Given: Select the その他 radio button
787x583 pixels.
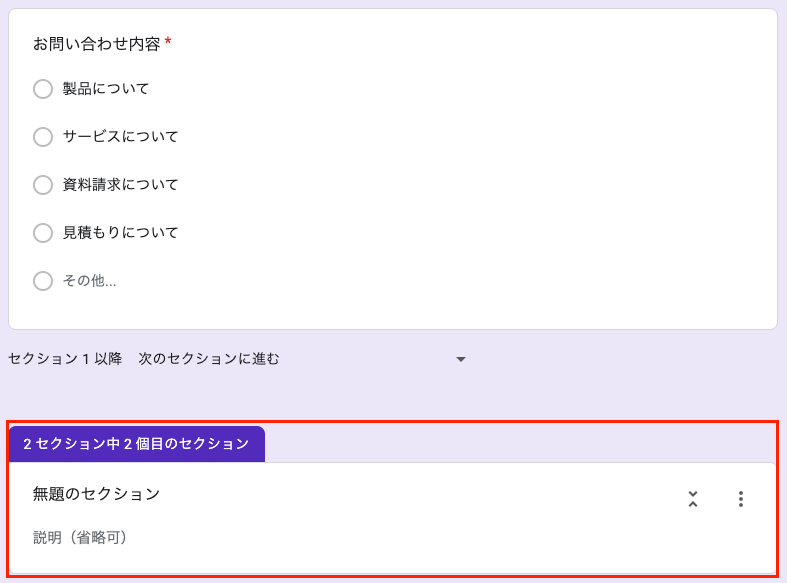Looking at the screenshot, I should 43,281.
